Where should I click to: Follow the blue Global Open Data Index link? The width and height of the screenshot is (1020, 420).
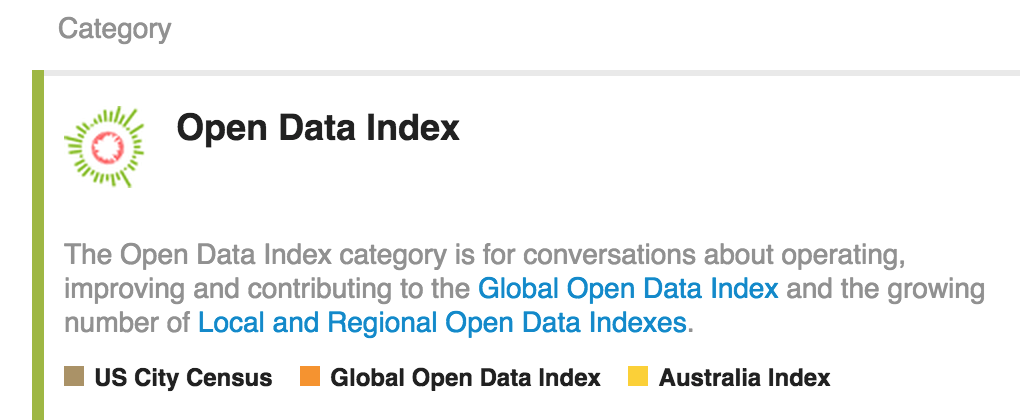pyautogui.click(x=628, y=289)
